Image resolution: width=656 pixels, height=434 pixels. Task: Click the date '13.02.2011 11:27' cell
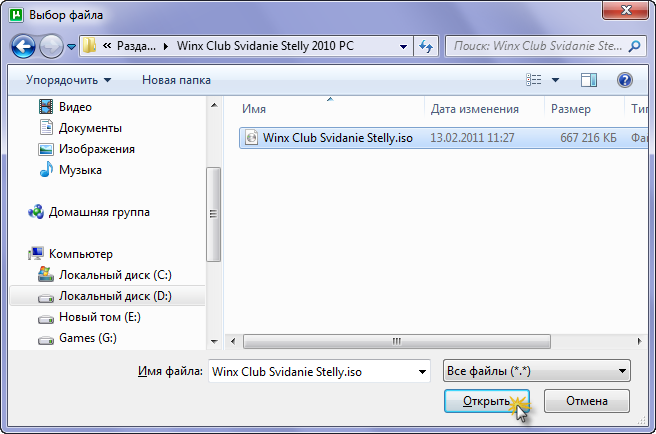(472, 138)
